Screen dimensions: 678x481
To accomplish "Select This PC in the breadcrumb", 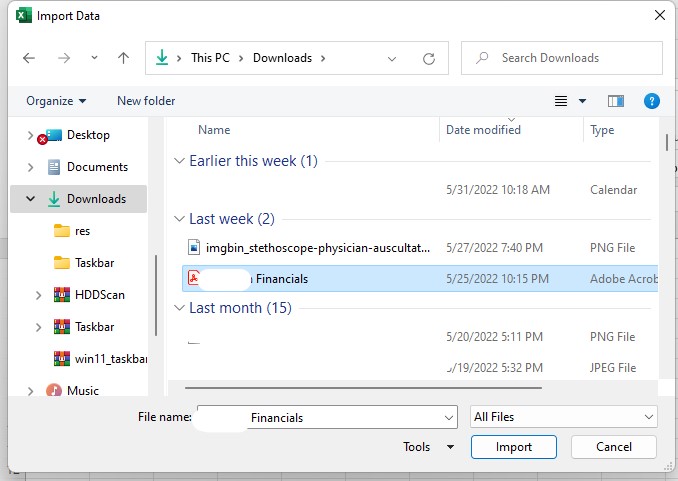I will (x=211, y=58).
